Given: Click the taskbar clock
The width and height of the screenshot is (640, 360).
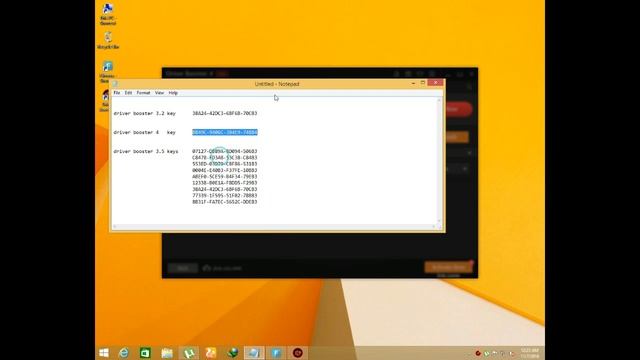Looking at the screenshot, I should (x=529, y=353).
